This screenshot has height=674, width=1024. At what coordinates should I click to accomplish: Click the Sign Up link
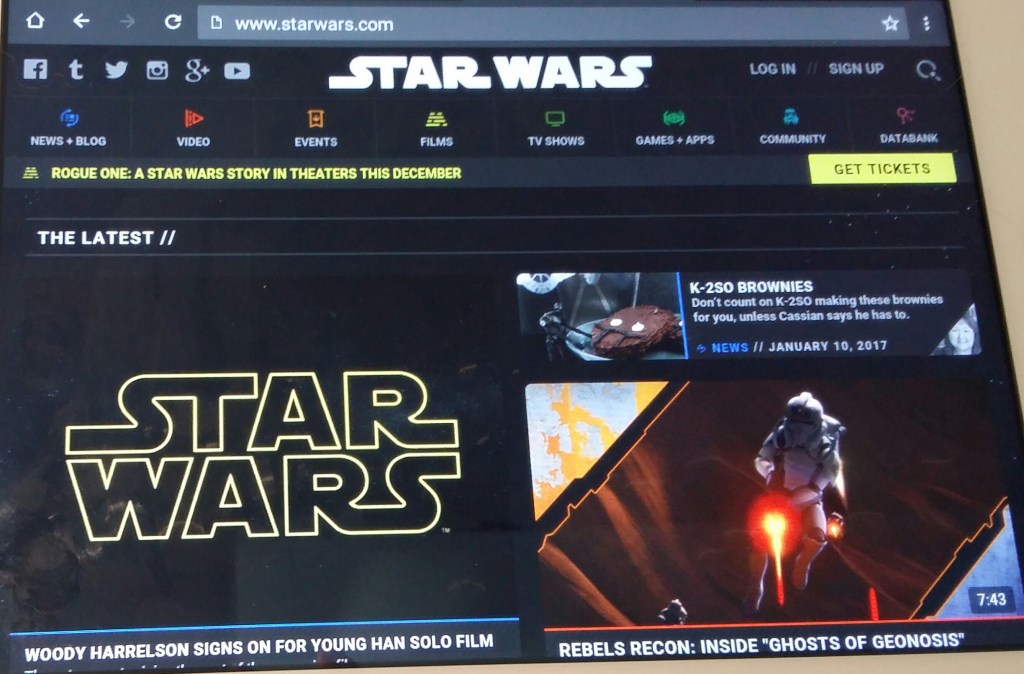click(856, 69)
